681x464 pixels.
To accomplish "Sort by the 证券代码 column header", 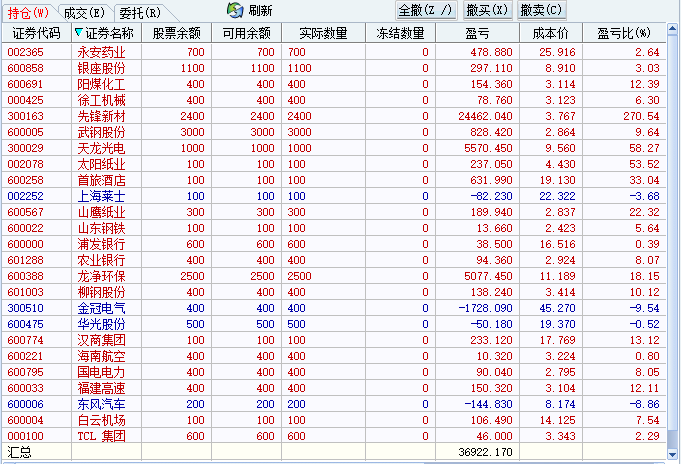I will (x=35, y=33).
